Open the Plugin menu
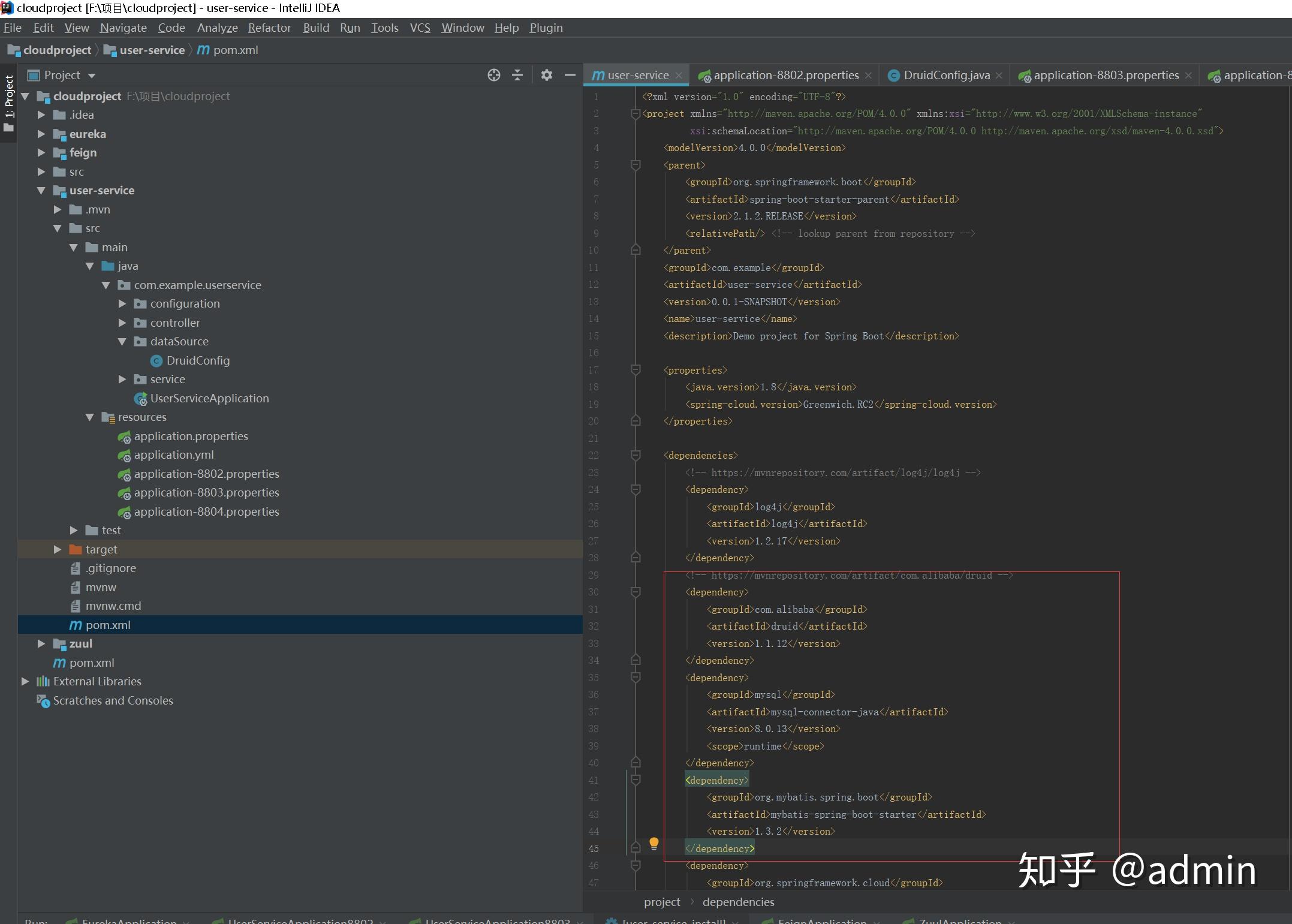1292x924 pixels. pyautogui.click(x=546, y=28)
